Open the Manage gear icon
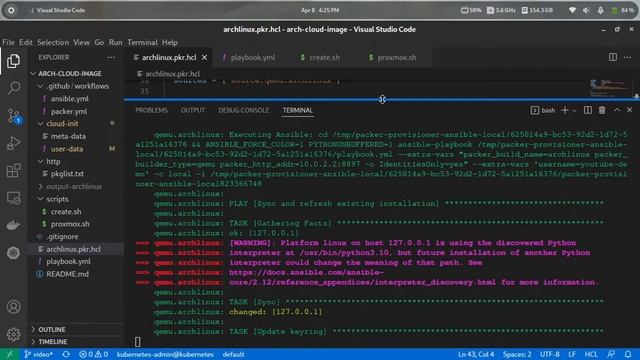This screenshot has width=640, height=360. click(13, 334)
